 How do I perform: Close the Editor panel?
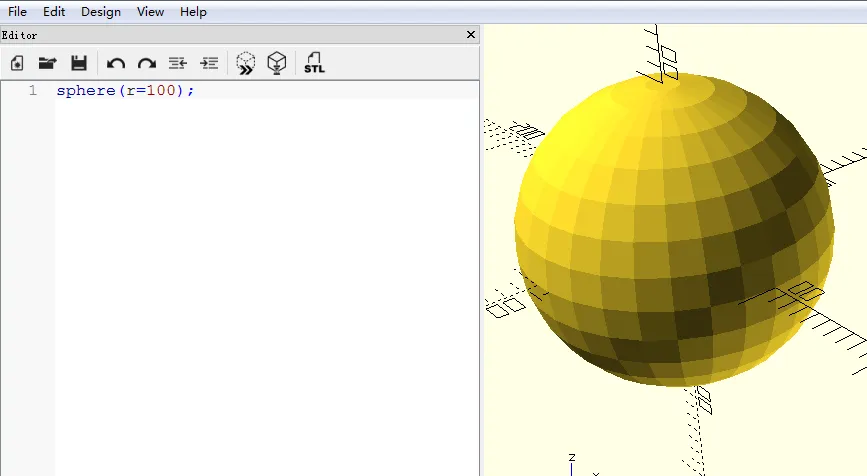[471, 34]
